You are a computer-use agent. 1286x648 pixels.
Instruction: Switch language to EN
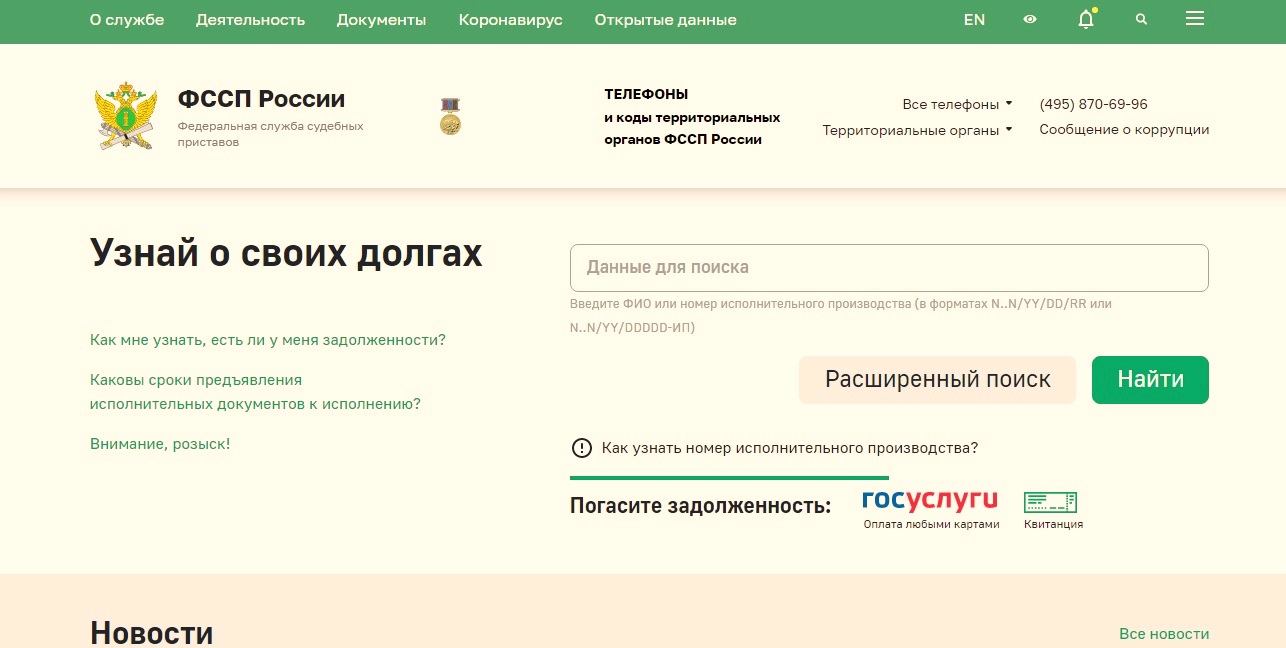pyautogui.click(x=974, y=19)
